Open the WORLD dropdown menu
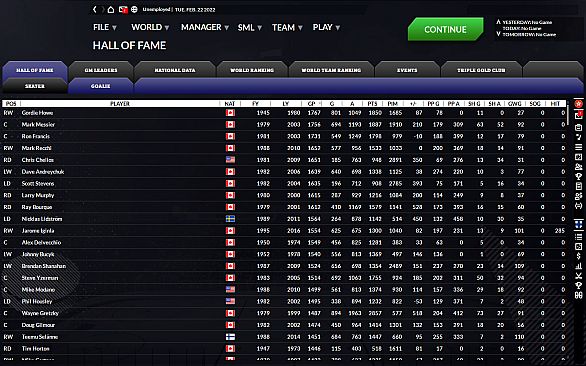586x366 pixels. pyautogui.click(x=150, y=27)
